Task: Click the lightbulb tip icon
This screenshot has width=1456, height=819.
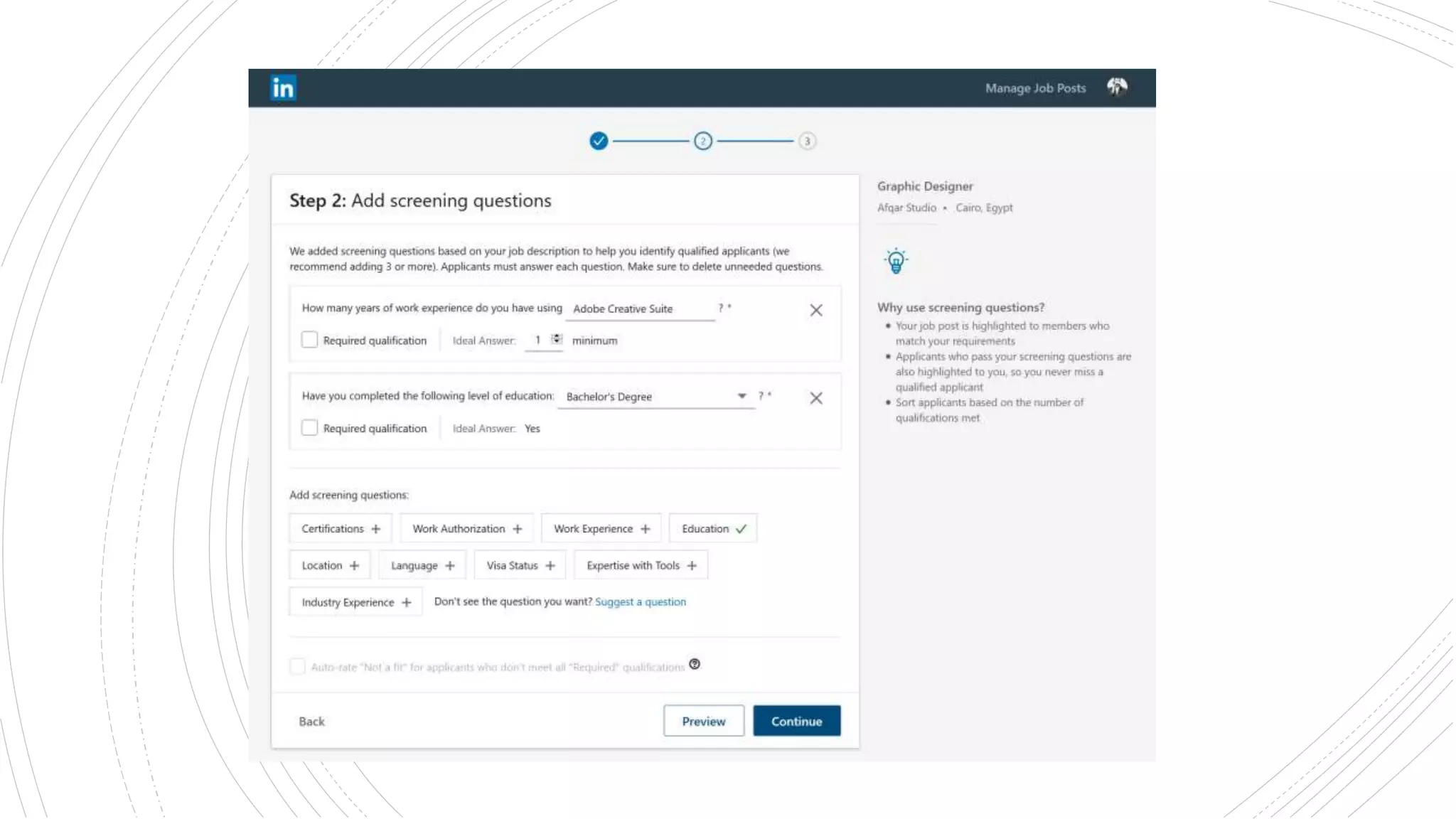Action: pyautogui.click(x=896, y=261)
